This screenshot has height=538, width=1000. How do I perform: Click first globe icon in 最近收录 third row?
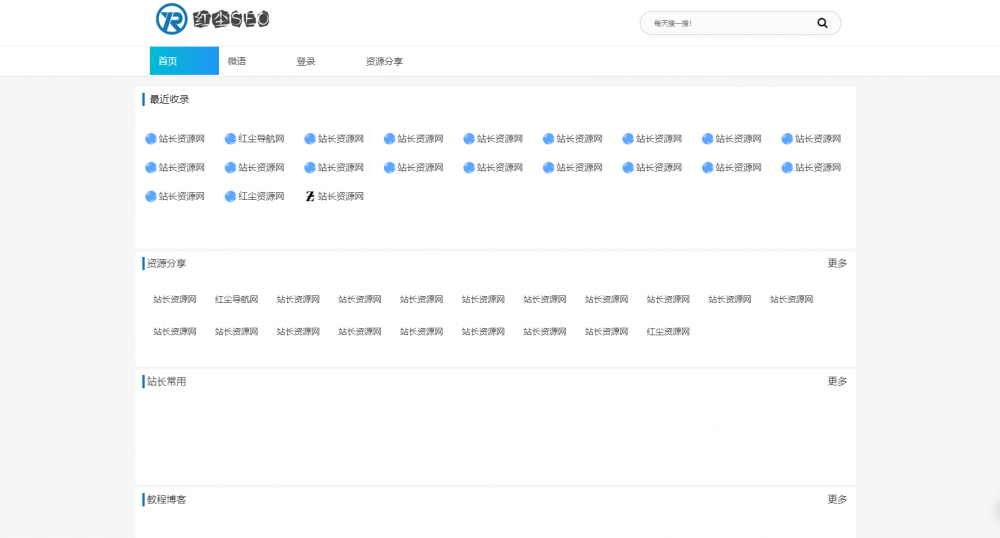tap(151, 197)
